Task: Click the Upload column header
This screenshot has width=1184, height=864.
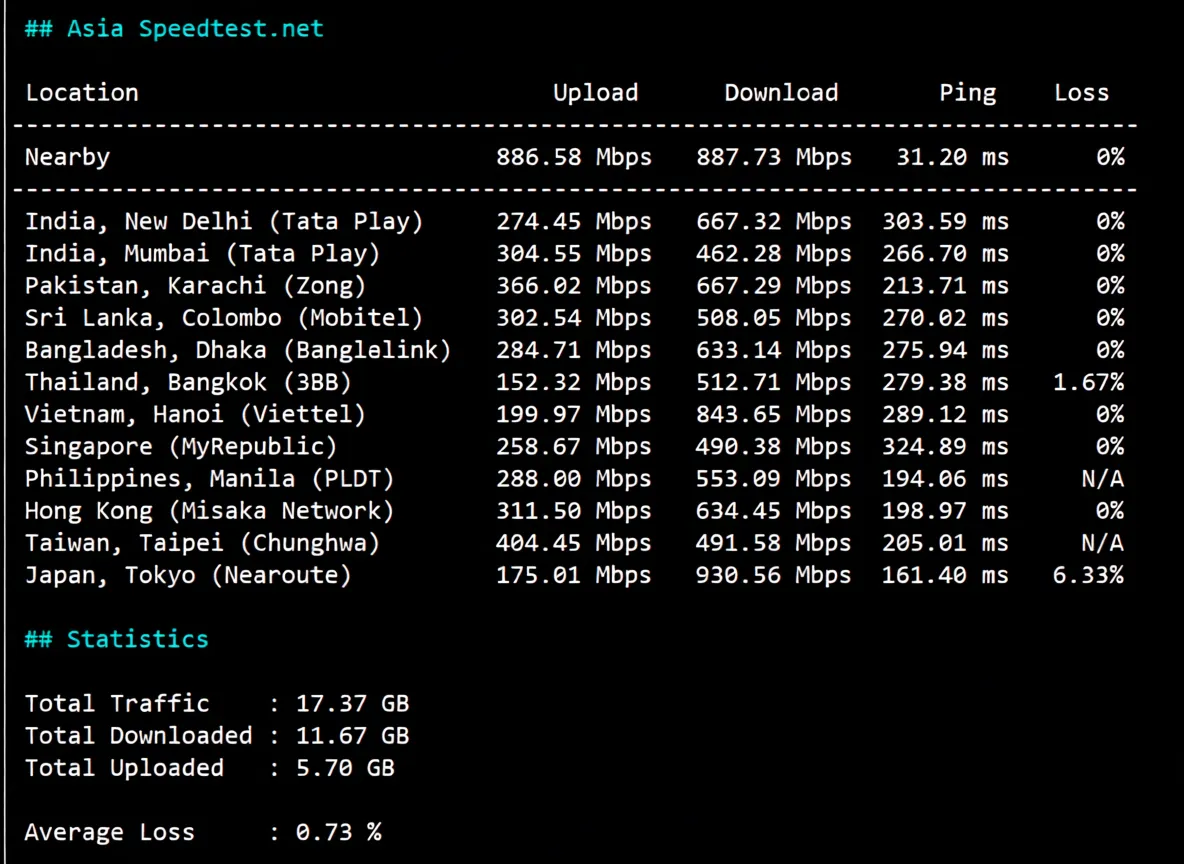Action: click(595, 92)
